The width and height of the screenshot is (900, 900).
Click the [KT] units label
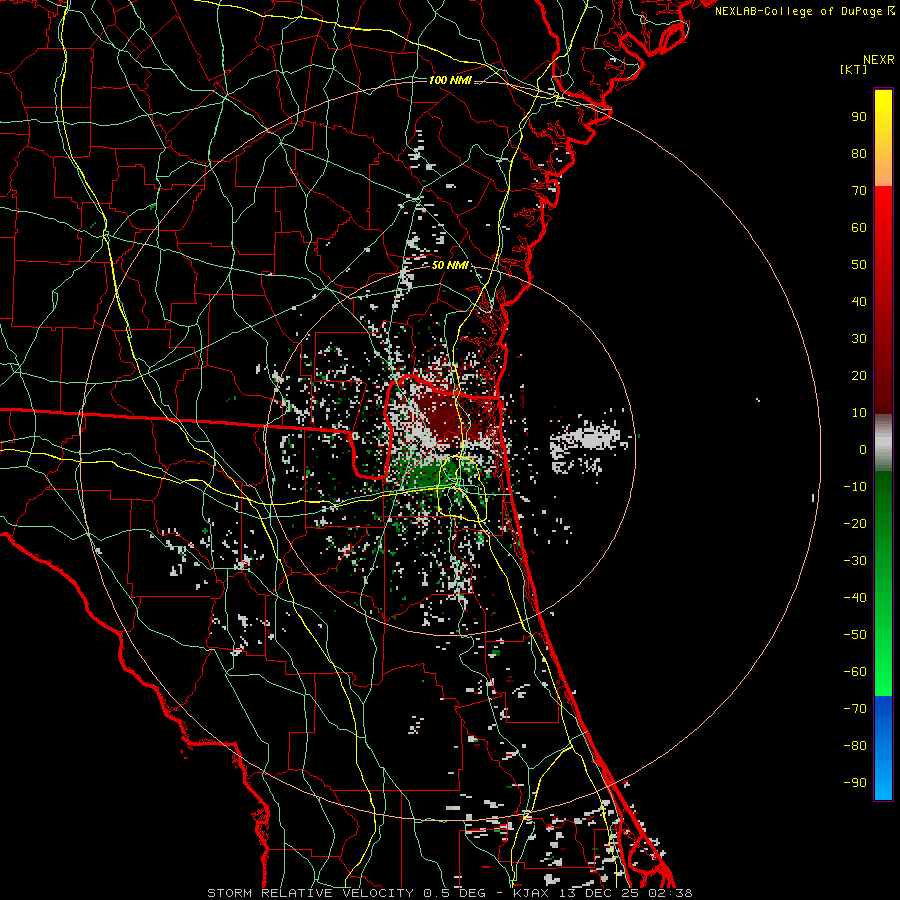[854, 69]
